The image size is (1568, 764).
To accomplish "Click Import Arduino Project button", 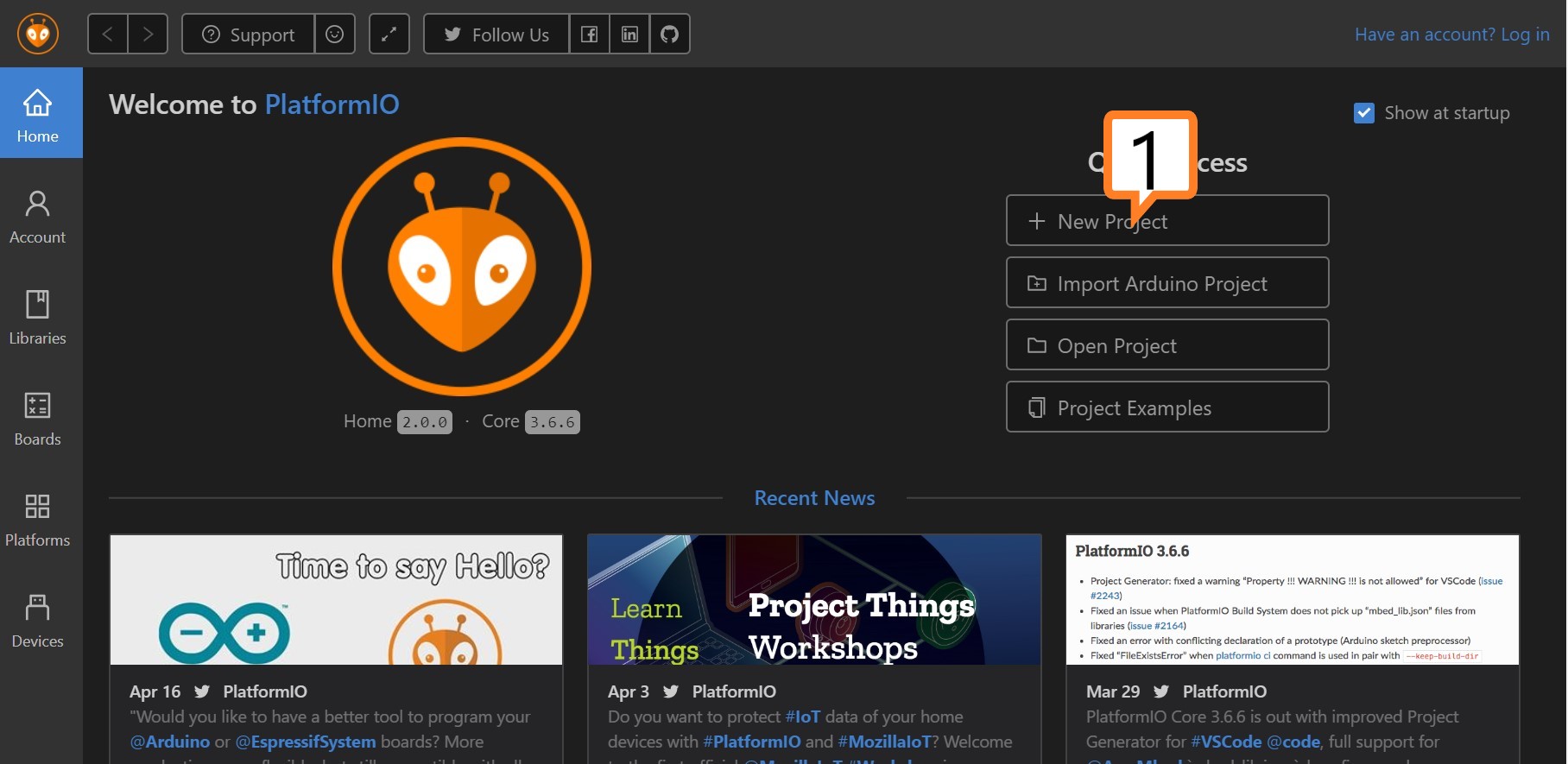I will tap(1167, 282).
